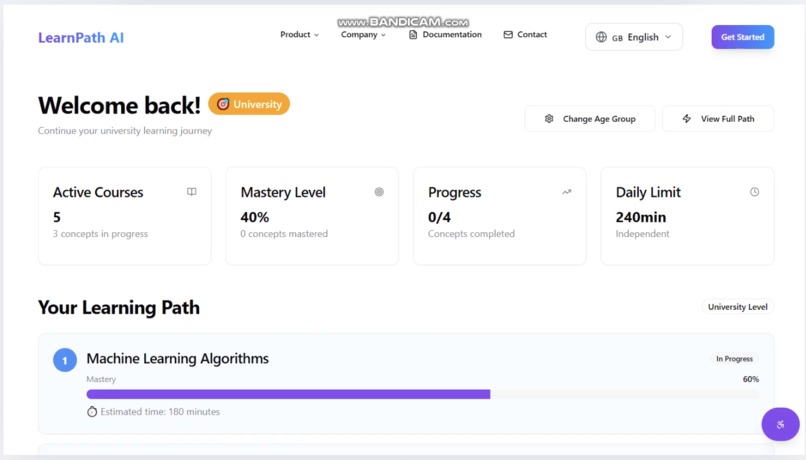The width and height of the screenshot is (806, 460).
Task: Click 'Continue your university learning journey' subtitle
Action: tap(124, 131)
